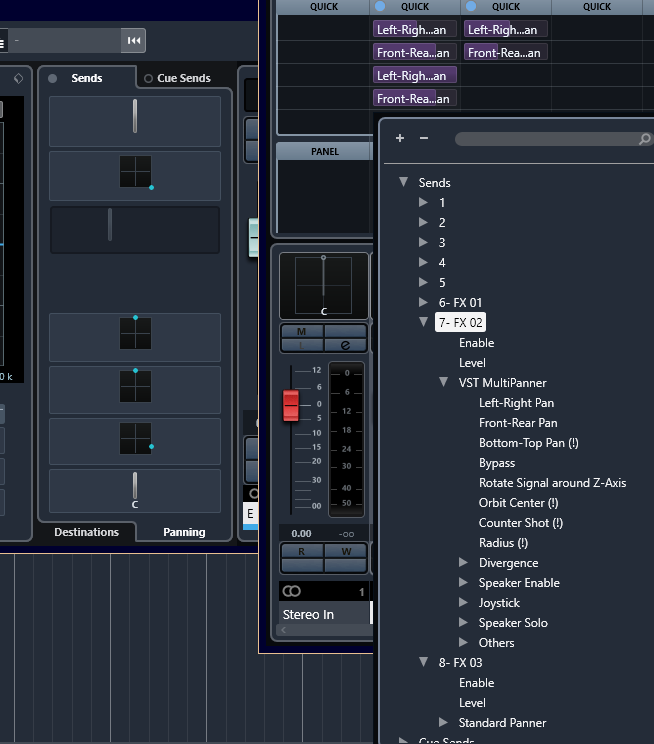Enable Read automation on Stereo In
Image resolution: width=654 pixels, height=744 pixels.
(302, 551)
